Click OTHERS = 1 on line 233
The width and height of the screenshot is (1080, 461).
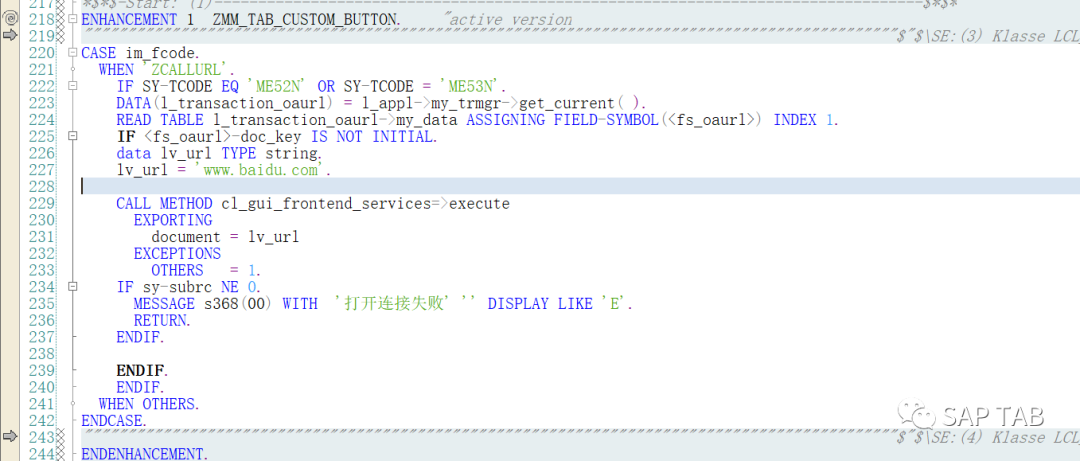click(x=206, y=269)
